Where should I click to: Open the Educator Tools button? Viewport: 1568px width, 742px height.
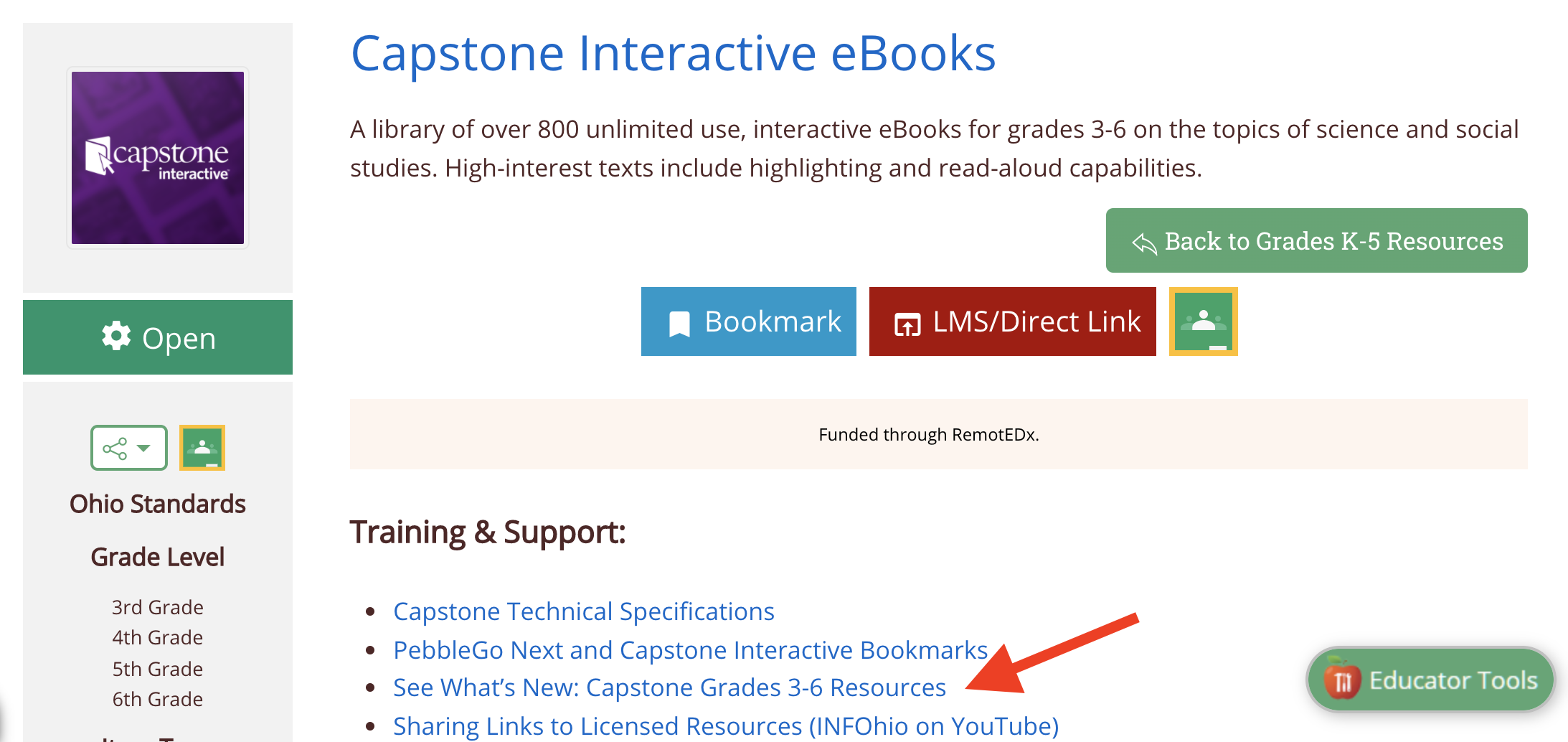coord(1431,680)
